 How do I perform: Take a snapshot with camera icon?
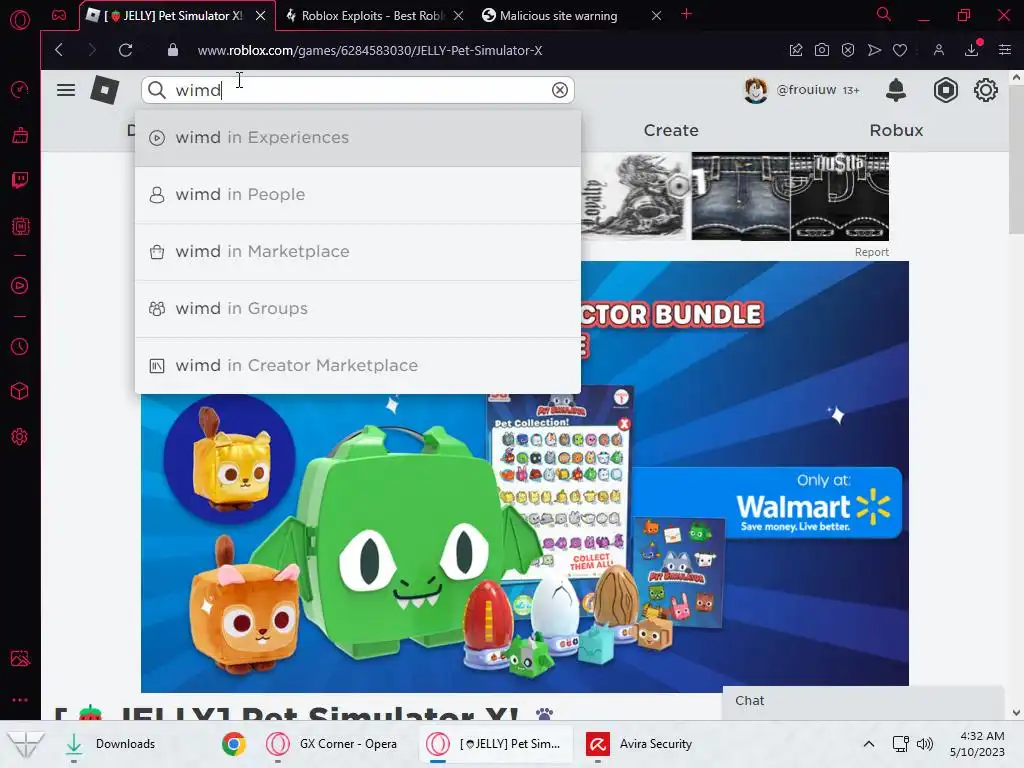pos(822,50)
